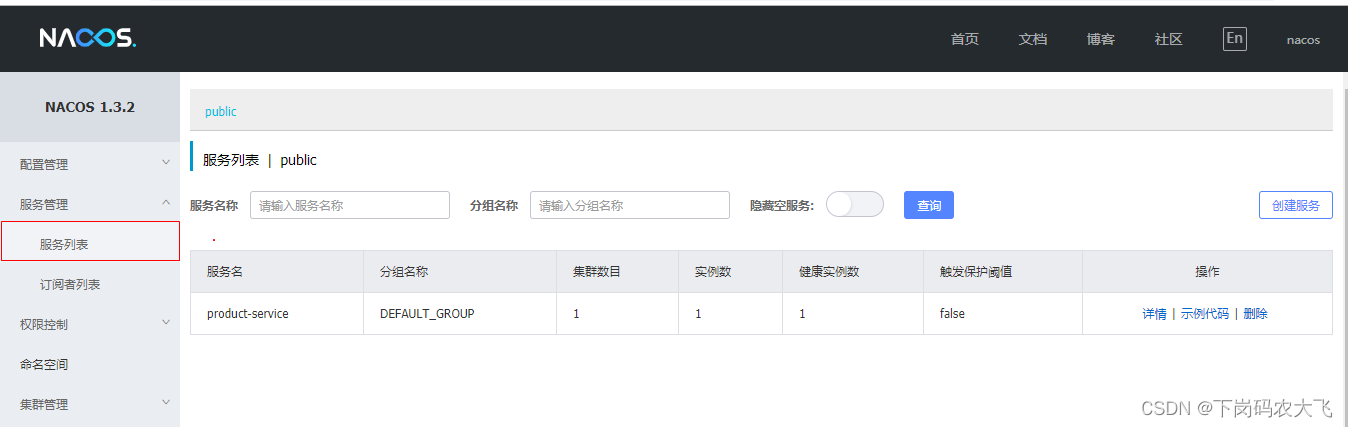
Task: Expand the 集群管理 menu chevron
Action: pyautogui.click(x=166, y=403)
